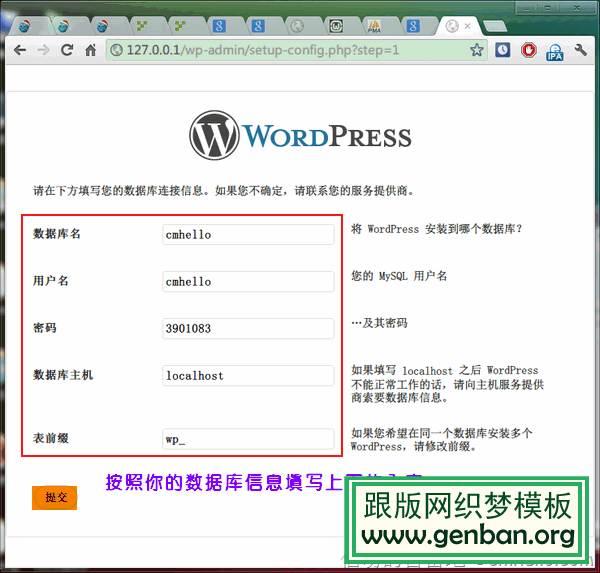The height and width of the screenshot is (573, 600).
Task: Go back to the previous page
Action: click(20, 50)
